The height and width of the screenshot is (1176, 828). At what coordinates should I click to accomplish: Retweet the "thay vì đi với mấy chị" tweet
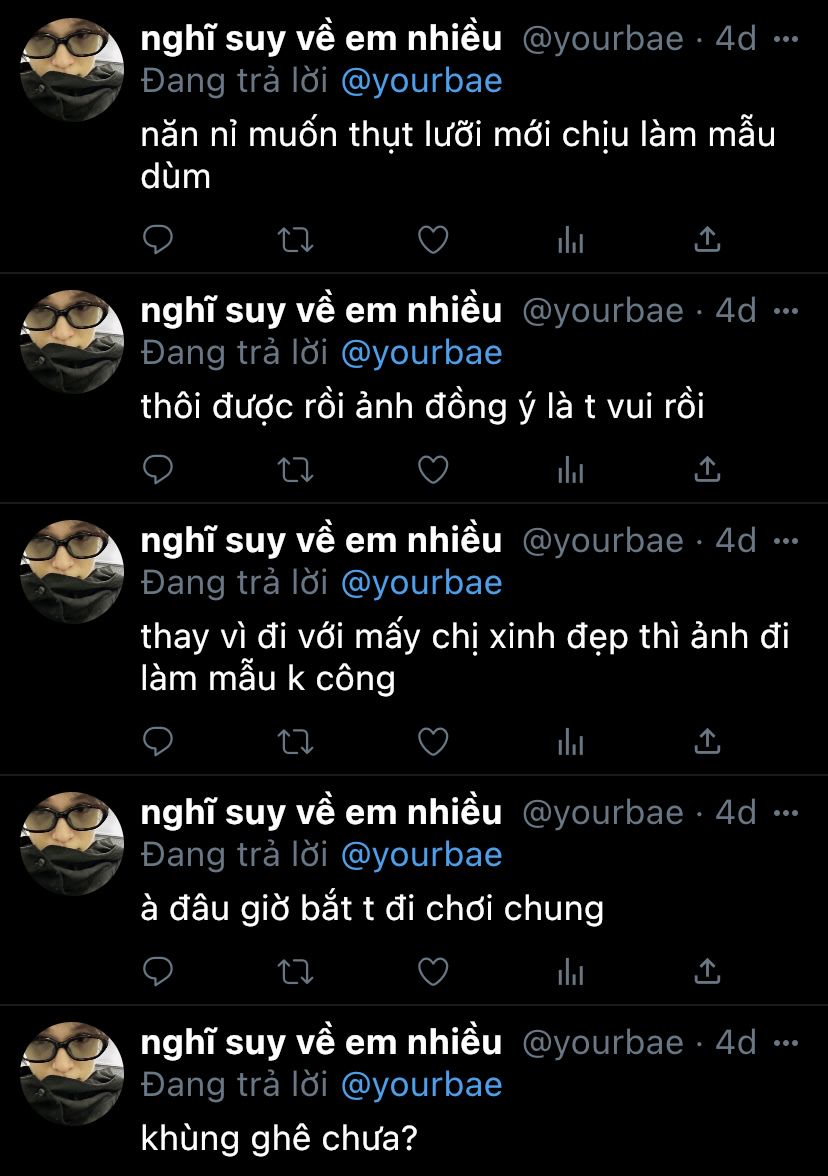tap(296, 742)
